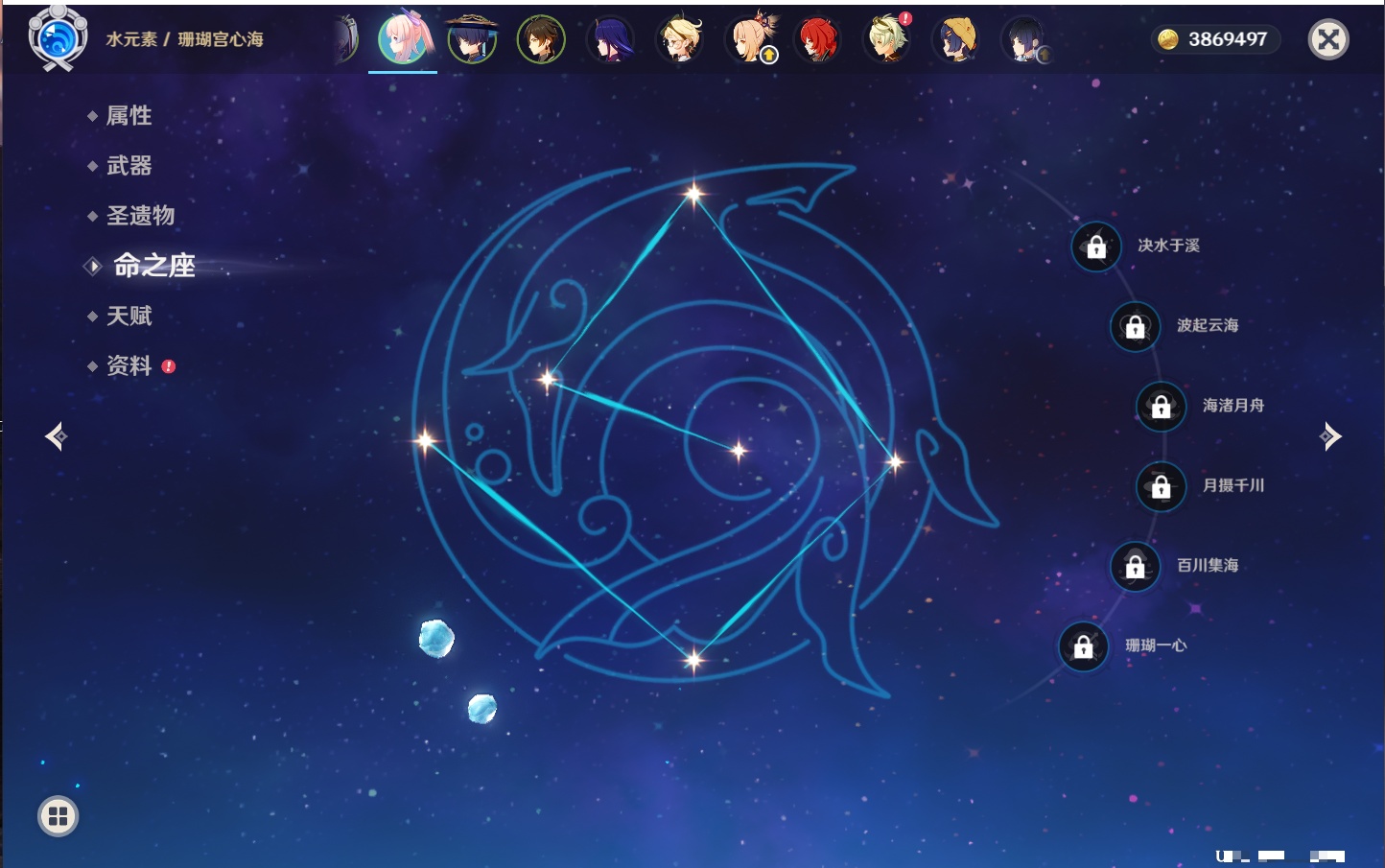Open the four-square grid menu button
Viewport: 1385px width, 868px height.
coord(58,816)
